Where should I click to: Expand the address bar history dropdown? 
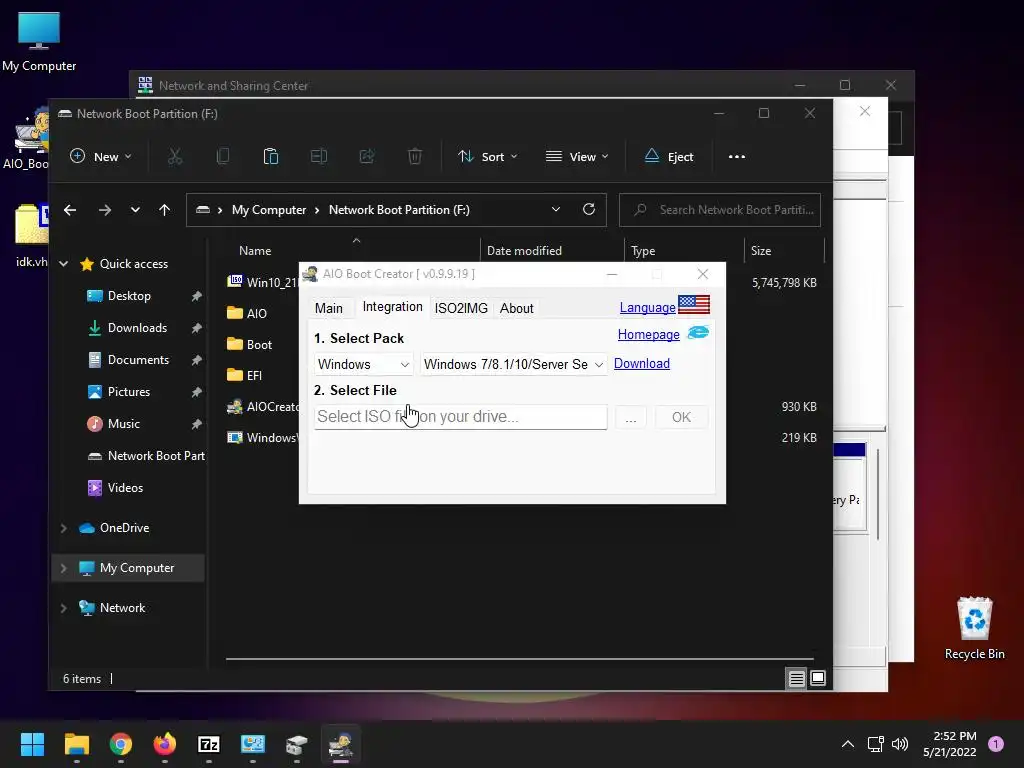pyautogui.click(x=556, y=209)
